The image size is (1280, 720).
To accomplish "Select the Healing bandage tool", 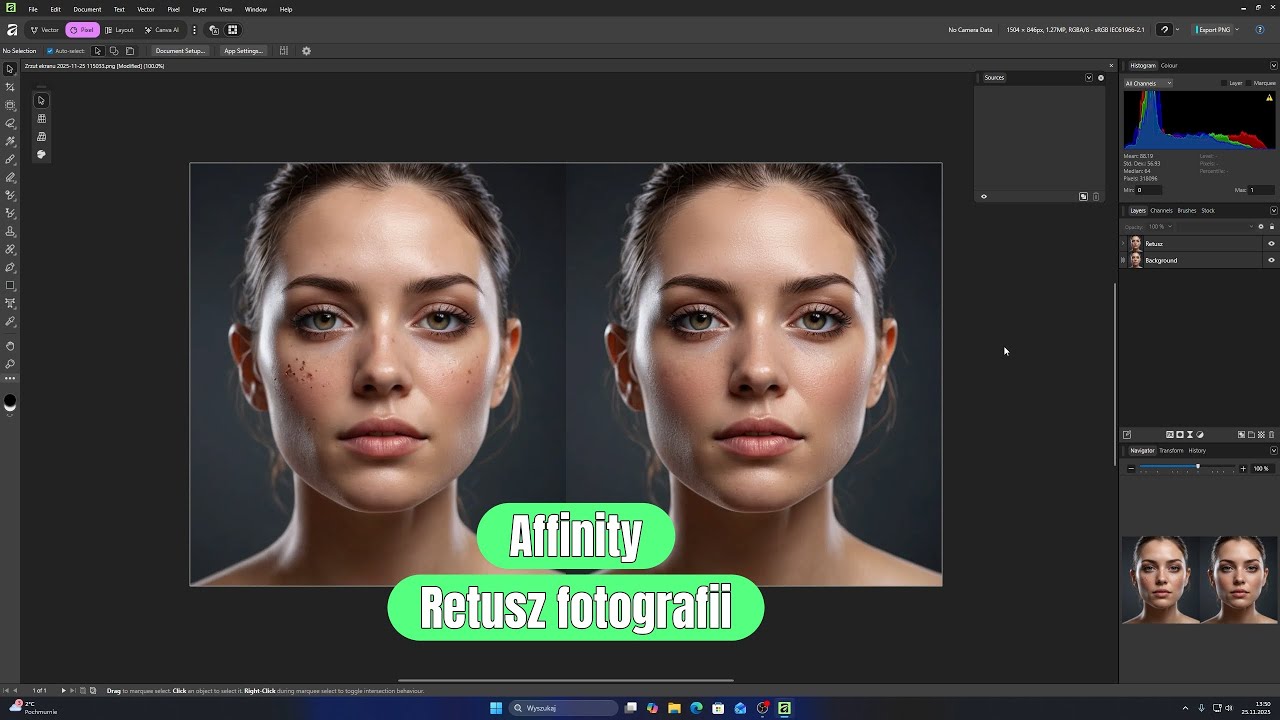I will tap(10, 249).
